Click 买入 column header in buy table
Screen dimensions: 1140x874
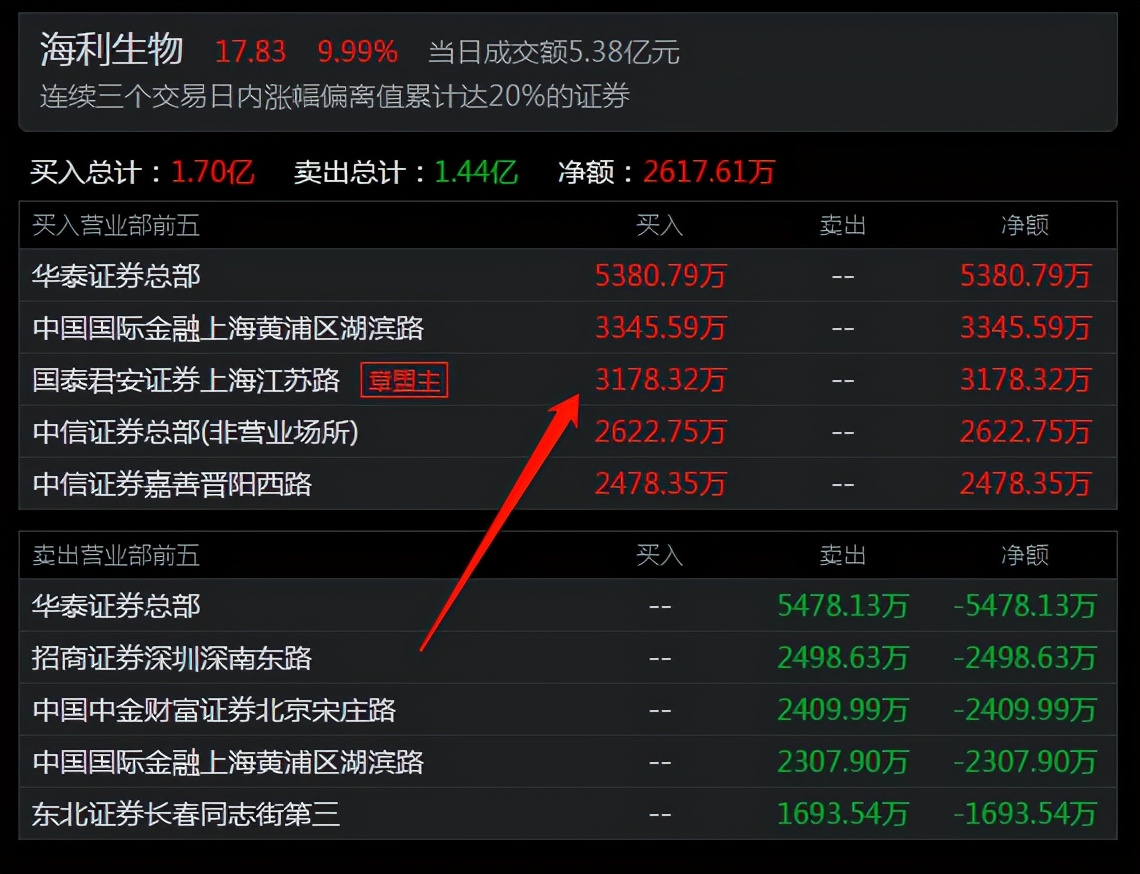[x=659, y=225]
